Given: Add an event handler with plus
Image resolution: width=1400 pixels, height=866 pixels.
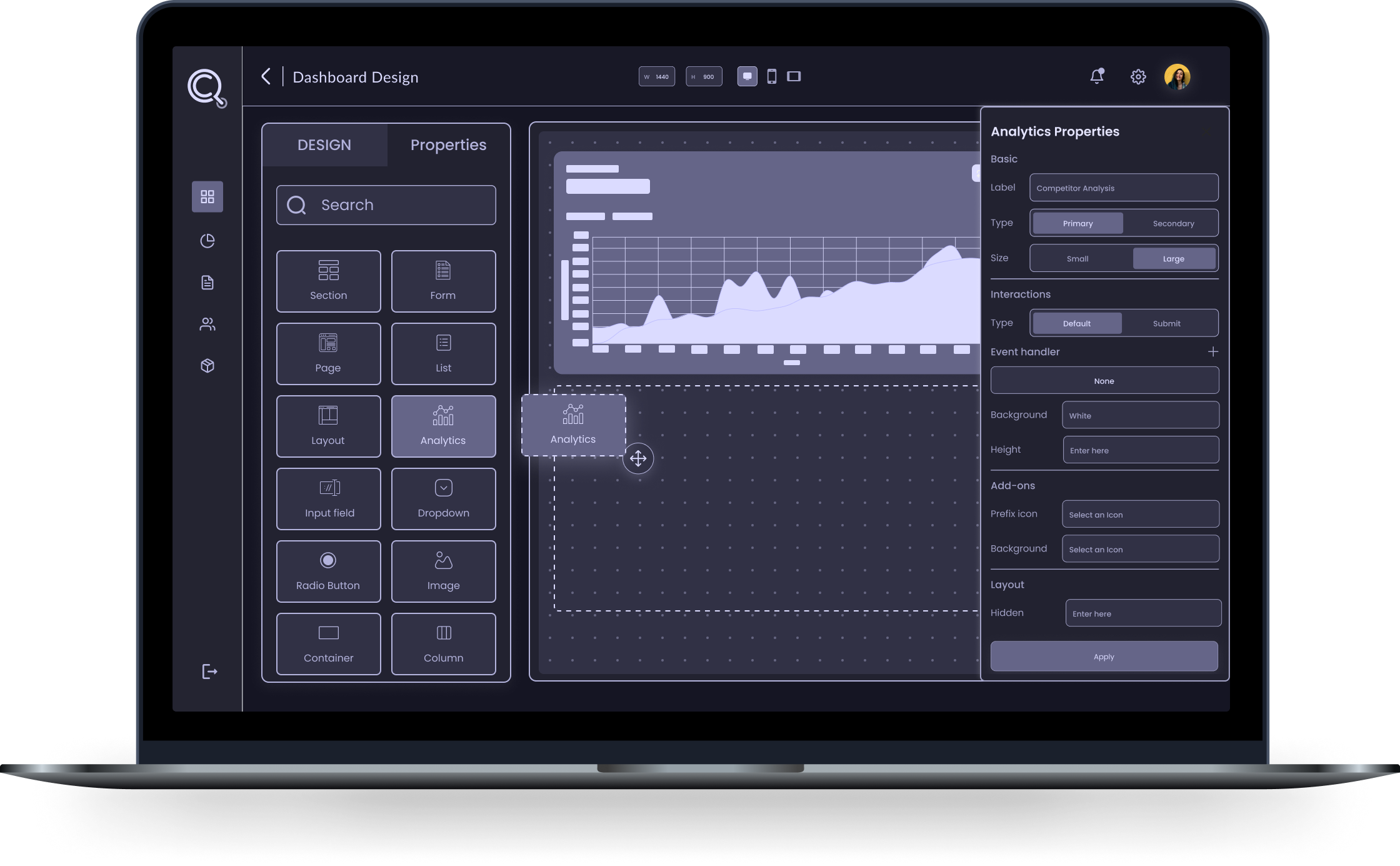Looking at the screenshot, I should point(1212,352).
